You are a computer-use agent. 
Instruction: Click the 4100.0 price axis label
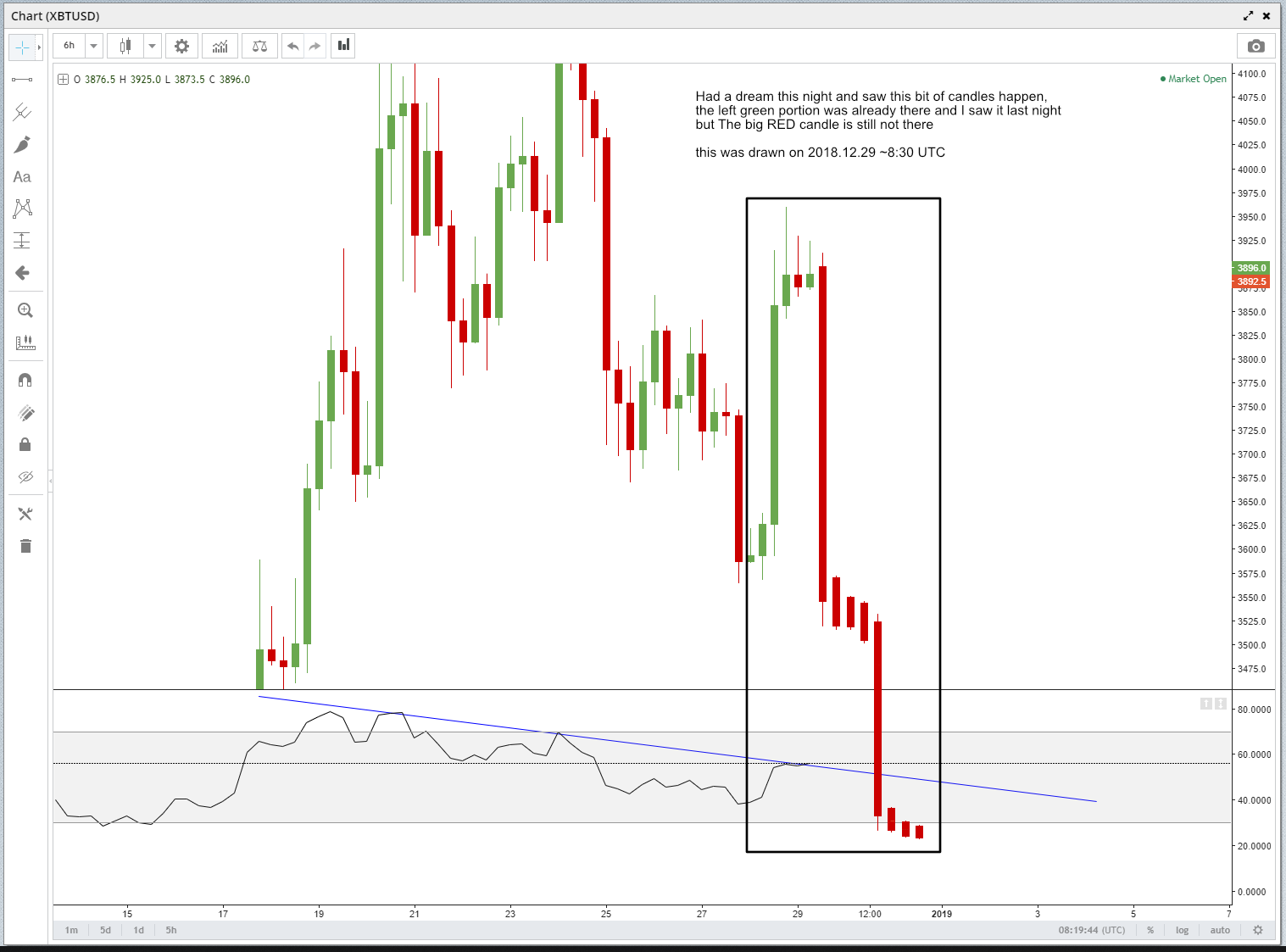pos(1252,74)
